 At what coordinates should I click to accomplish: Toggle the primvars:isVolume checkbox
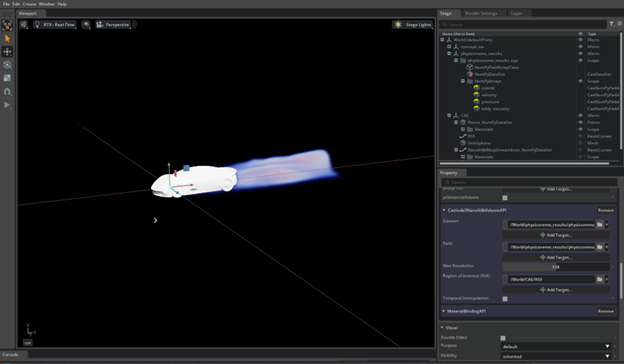(505, 198)
